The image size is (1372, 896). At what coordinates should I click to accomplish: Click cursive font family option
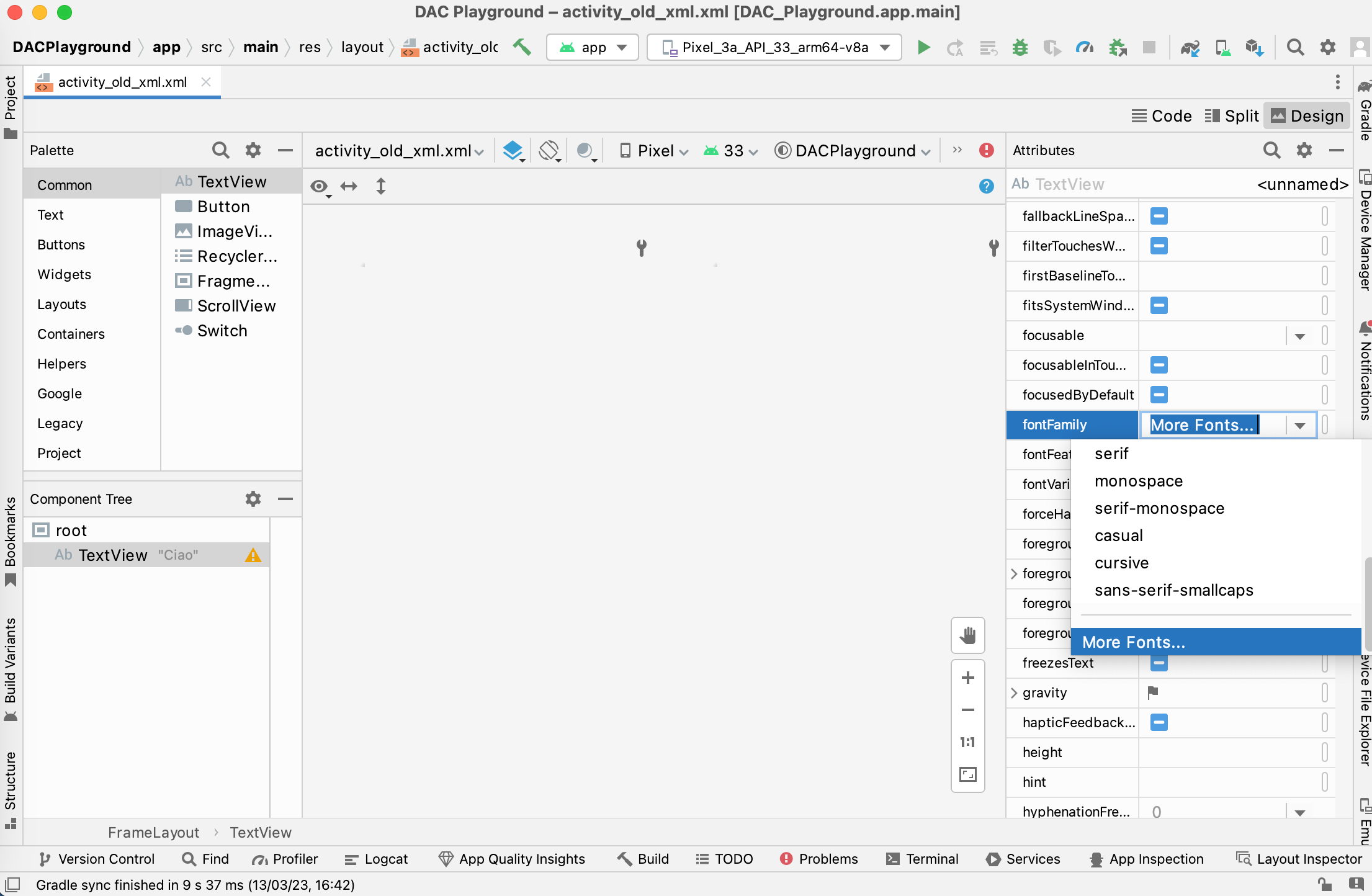click(x=1121, y=562)
